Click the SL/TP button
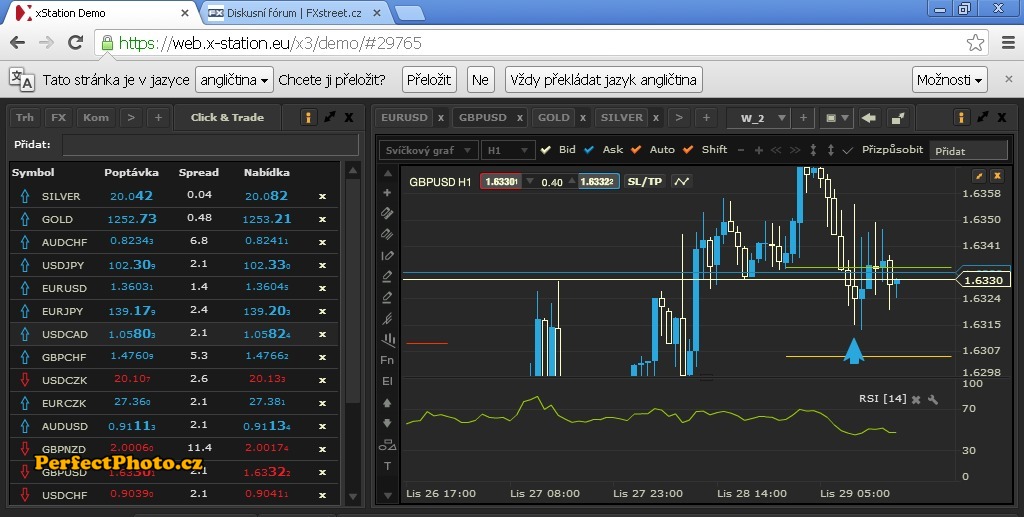Screen dimensions: 1024x517 click(x=645, y=181)
